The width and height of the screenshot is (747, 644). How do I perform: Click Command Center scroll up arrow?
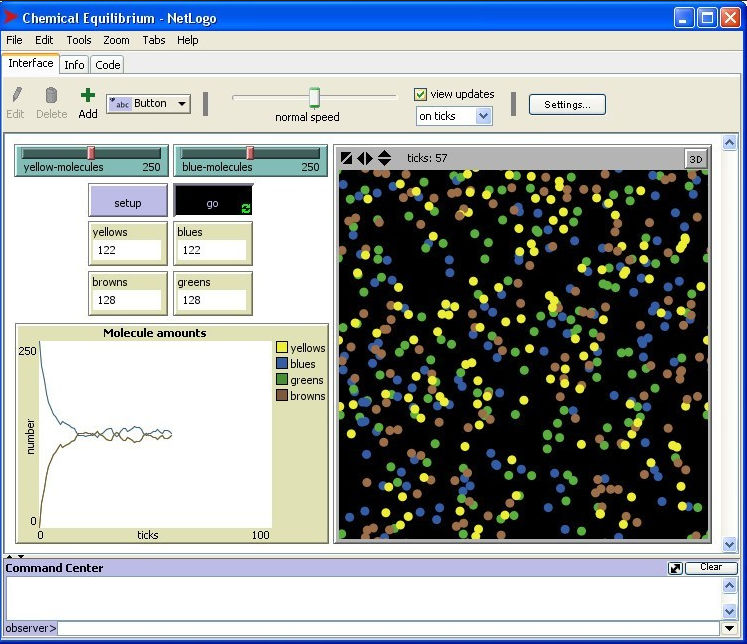(x=729, y=585)
